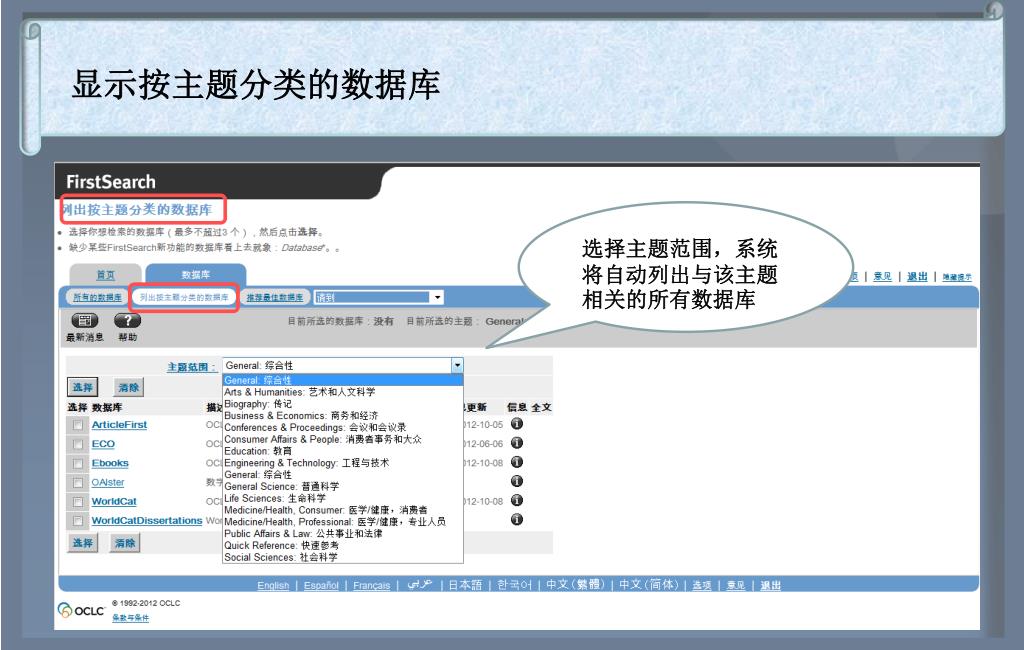Switch to the 数据库 tab

coord(195,274)
